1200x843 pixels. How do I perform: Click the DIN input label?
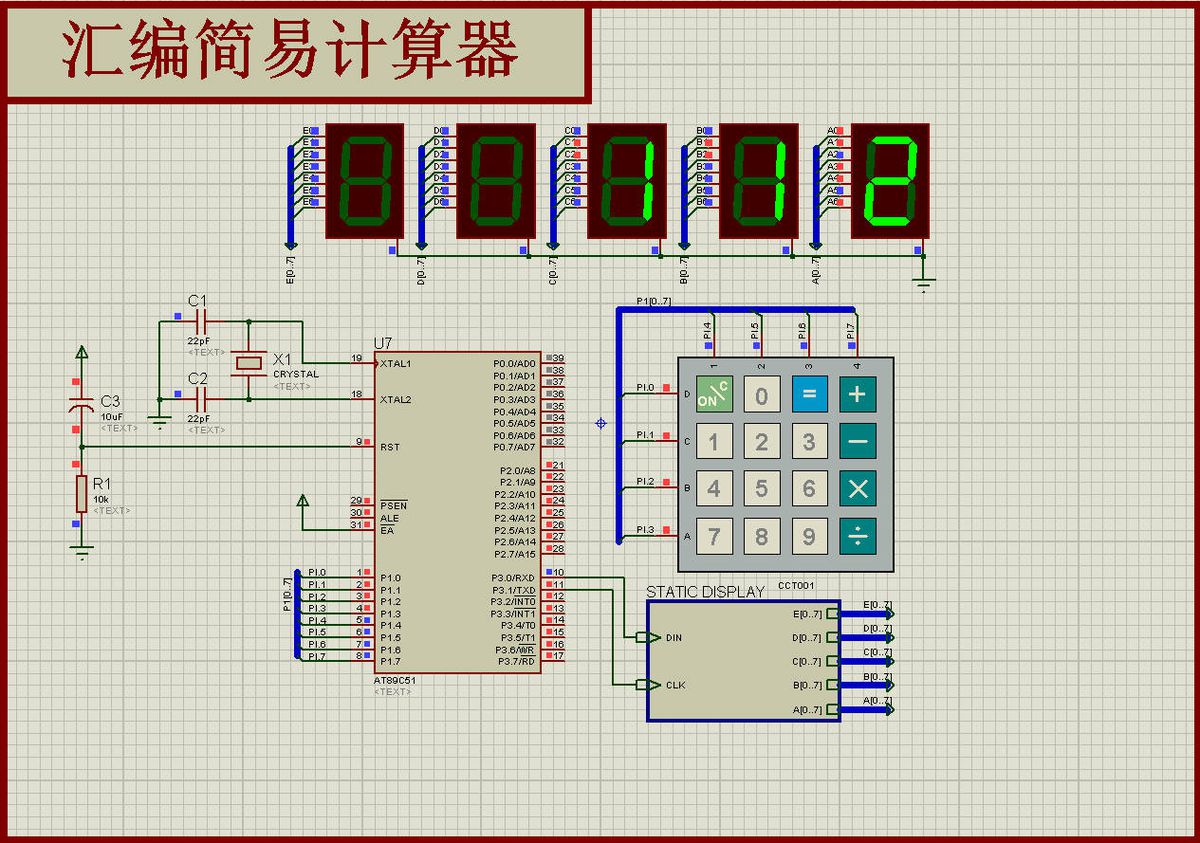point(673,637)
